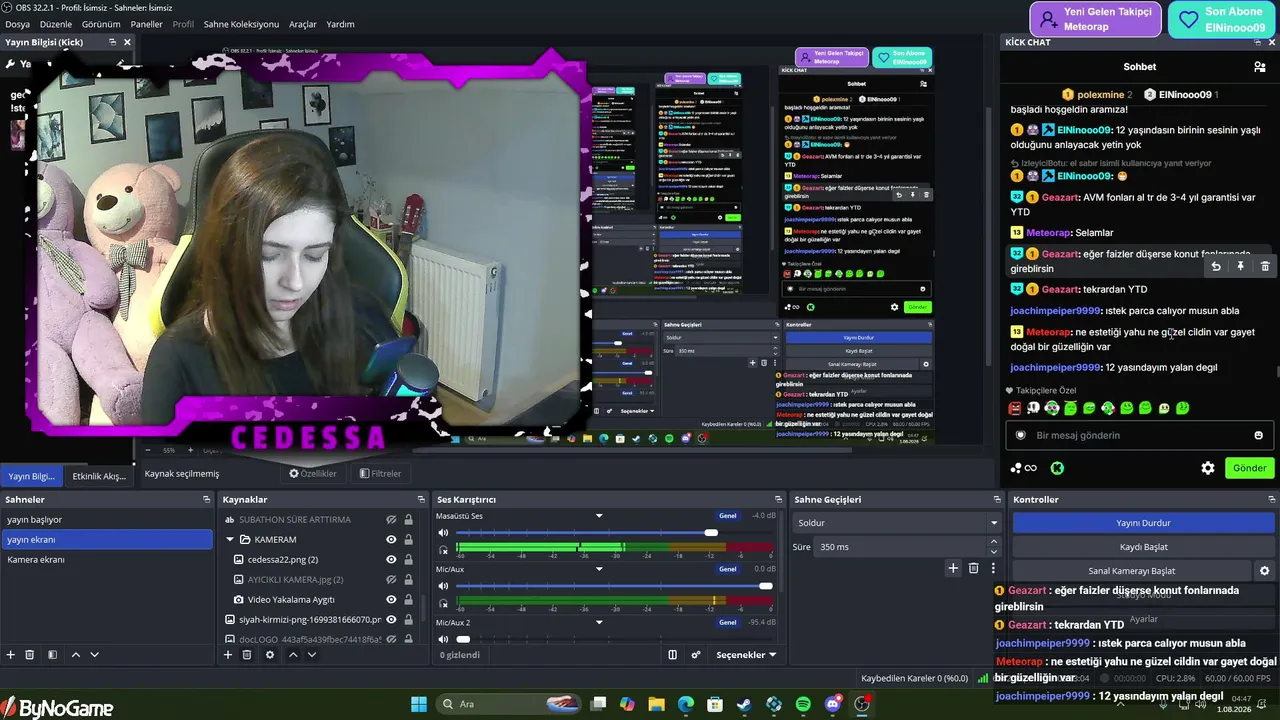Open source properties gear in Kaynaklar toolbar
The image size is (1280, 720).
[x=270, y=655]
